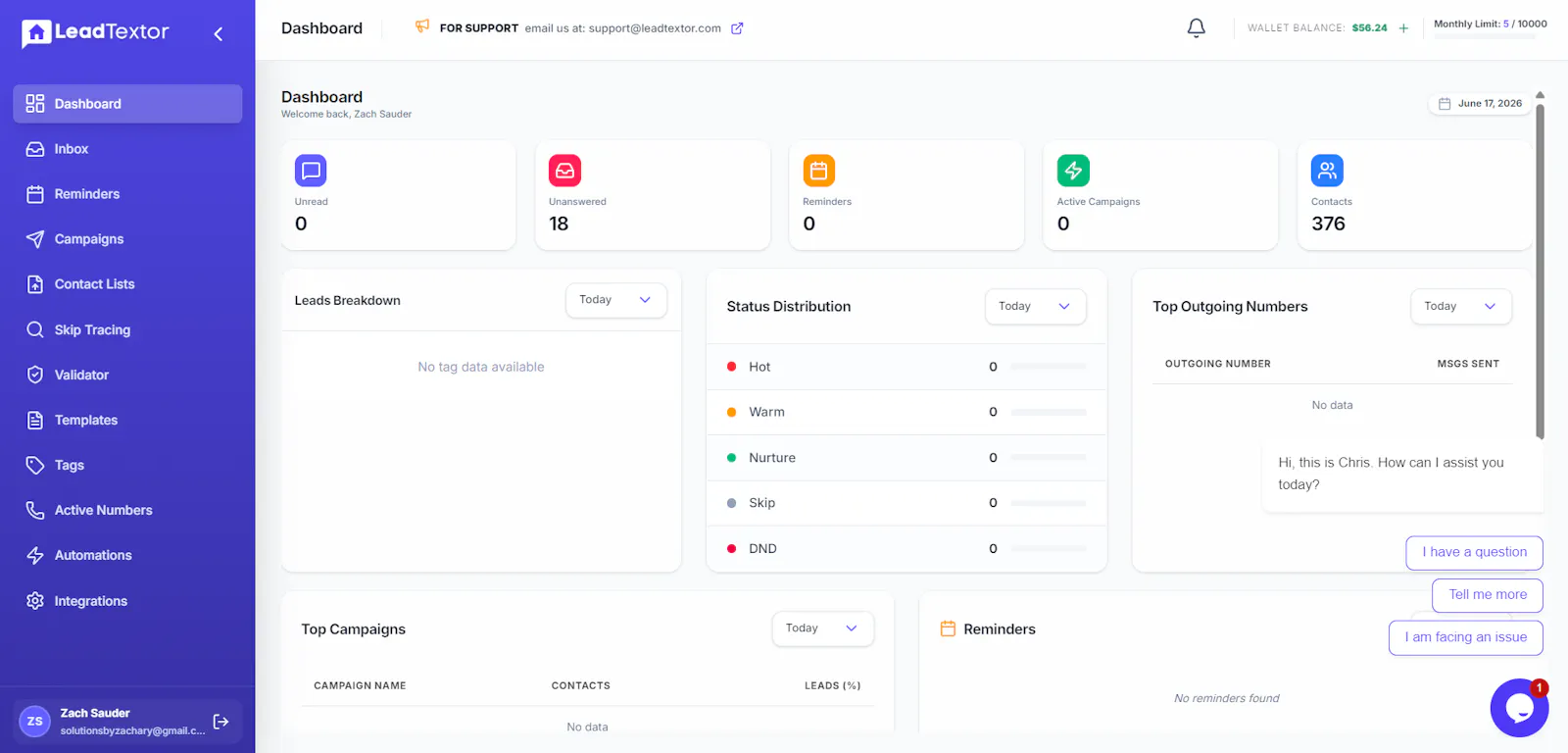The image size is (1568, 753).
Task: Click the Hot status progress bar
Action: (1049, 367)
